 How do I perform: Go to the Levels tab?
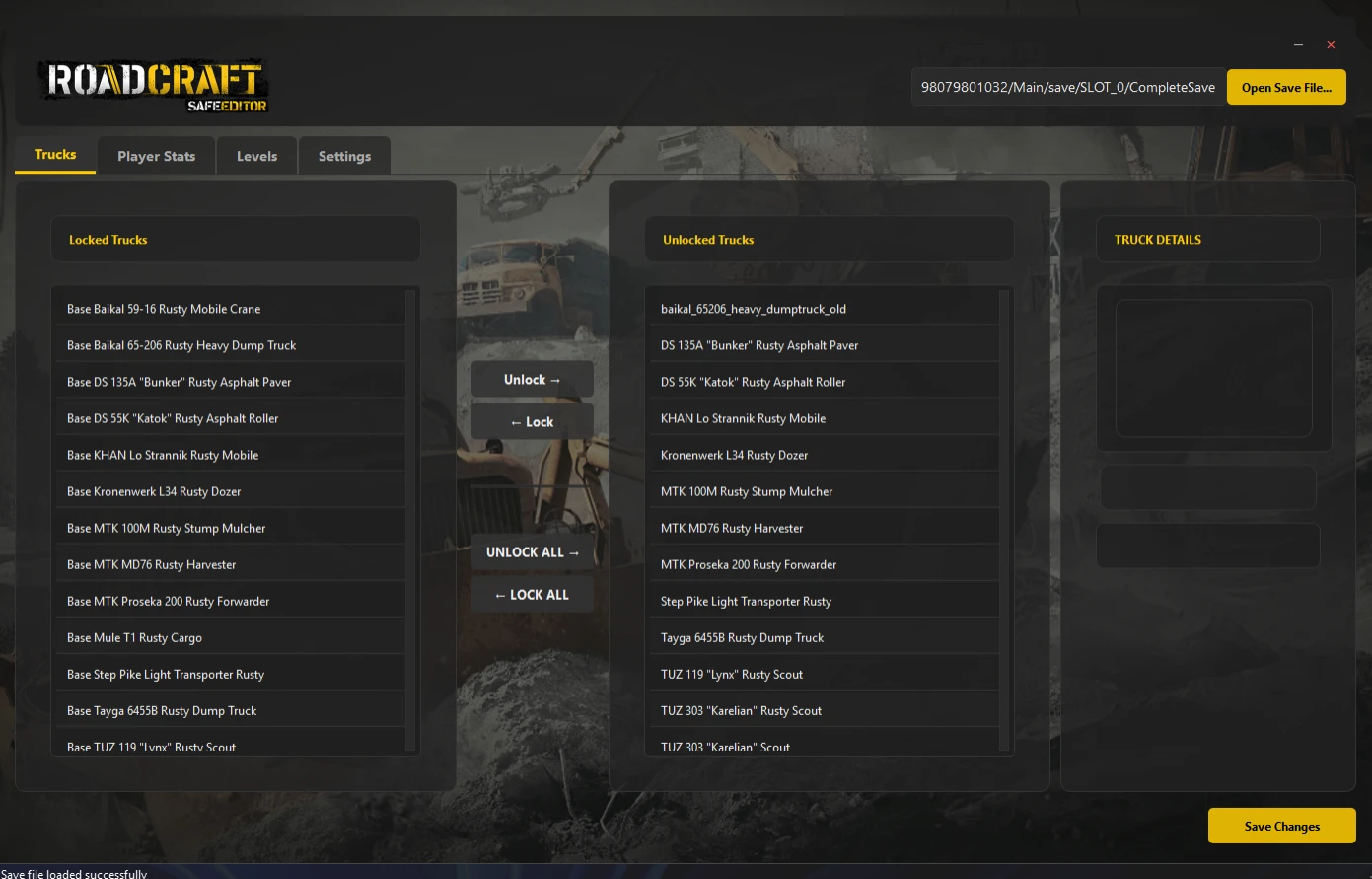click(256, 156)
